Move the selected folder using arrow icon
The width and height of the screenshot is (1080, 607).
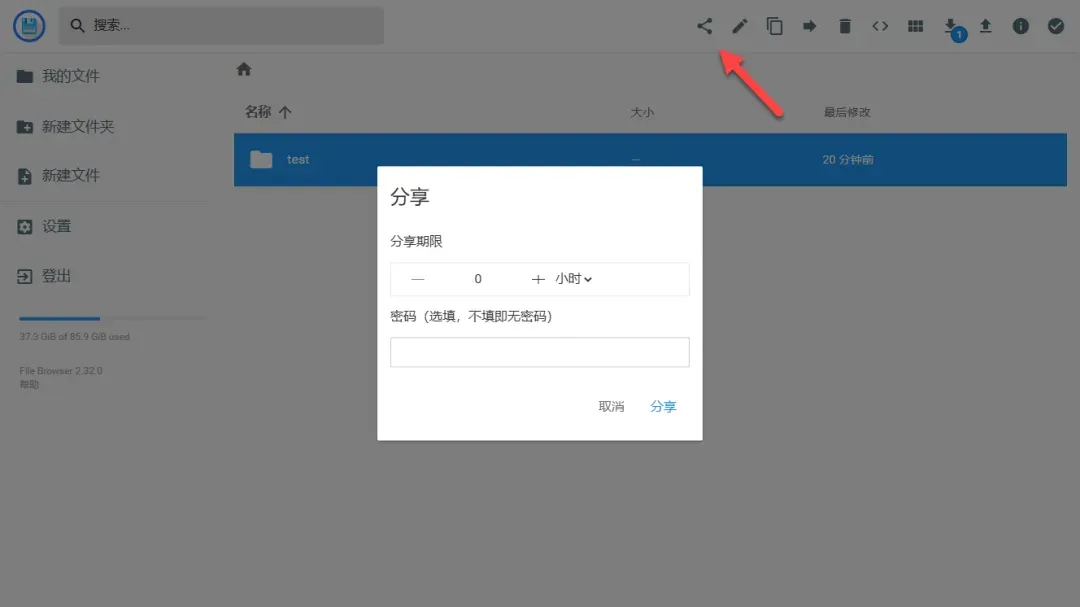809,26
